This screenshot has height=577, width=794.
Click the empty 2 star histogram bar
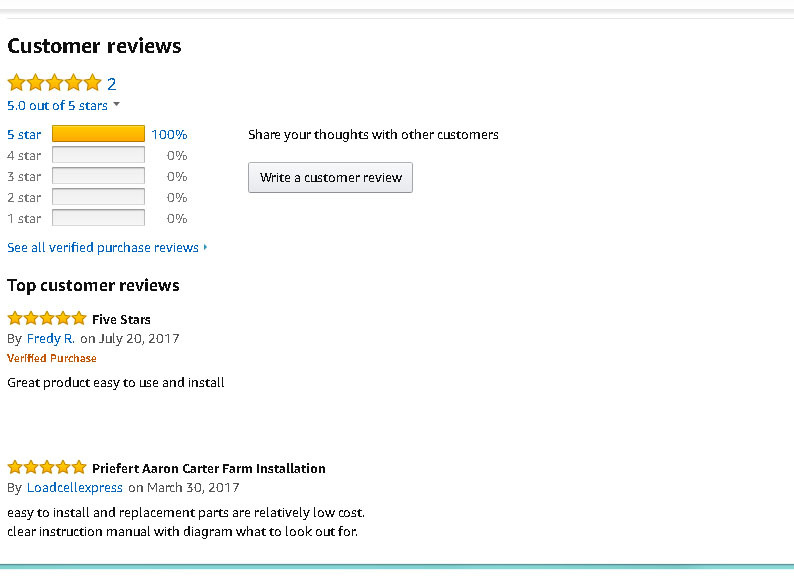[98, 197]
